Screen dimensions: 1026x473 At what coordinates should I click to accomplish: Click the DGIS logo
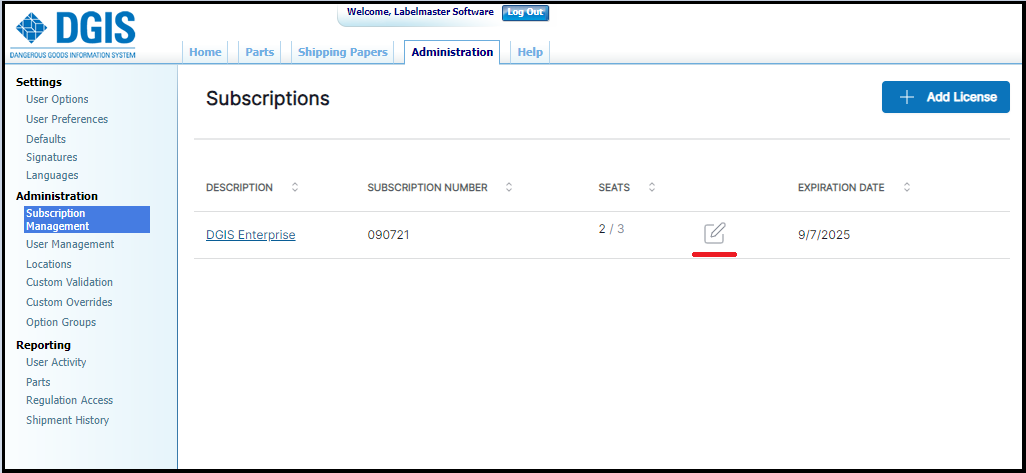[72, 34]
